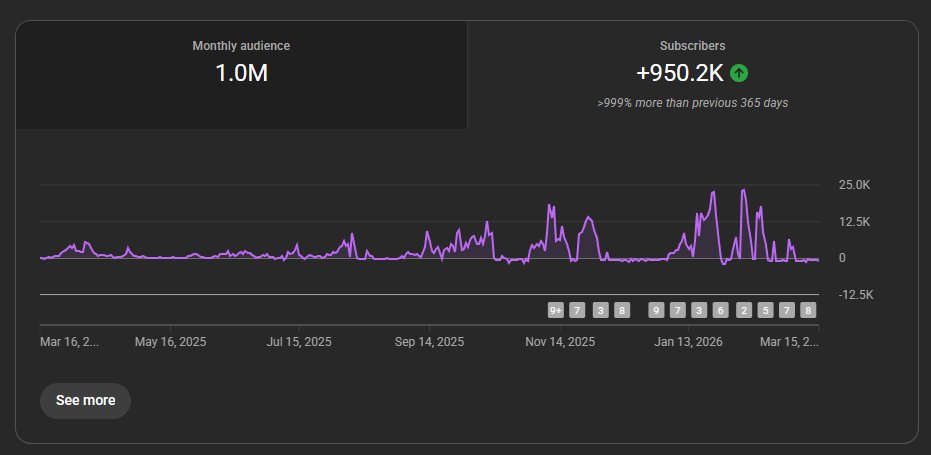Click the 25.0K y-axis label
931x455 pixels.
click(854, 185)
